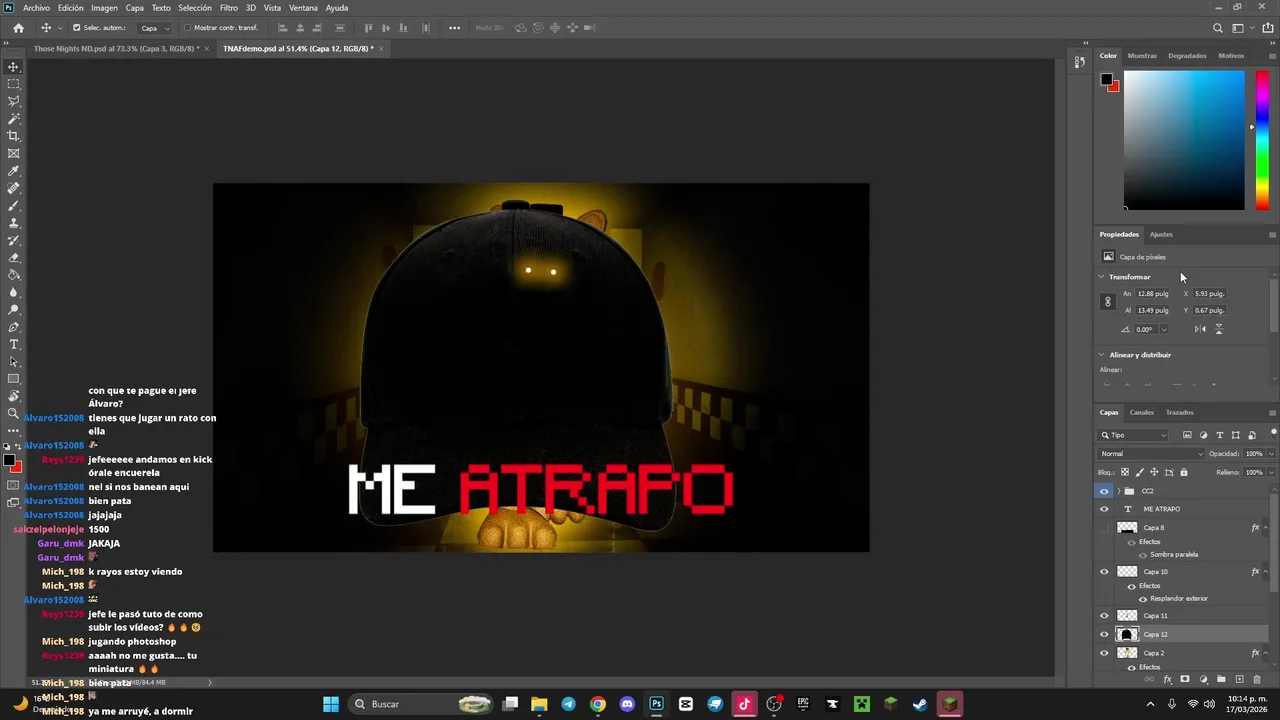Select the Rectangular Marquee tool
Screen dimensions: 1280x720
pyautogui.click(x=14, y=84)
